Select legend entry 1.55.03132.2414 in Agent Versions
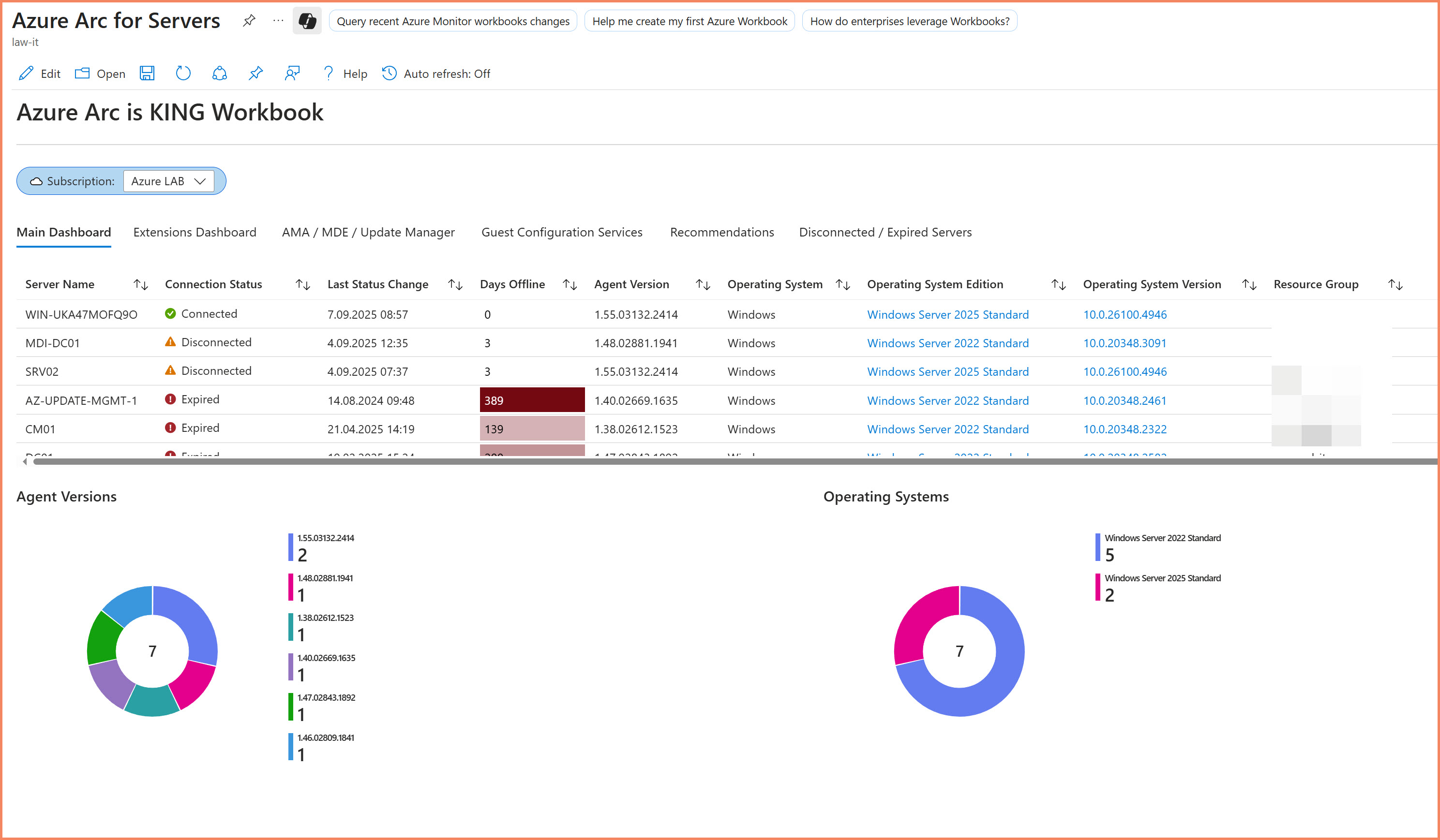This screenshot has width=1440, height=840. click(322, 547)
